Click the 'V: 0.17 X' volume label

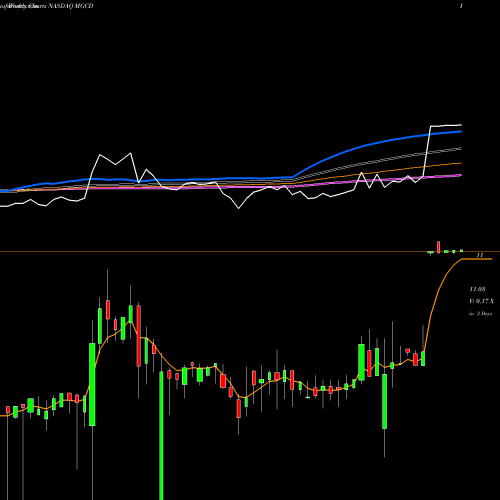(481, 301)
